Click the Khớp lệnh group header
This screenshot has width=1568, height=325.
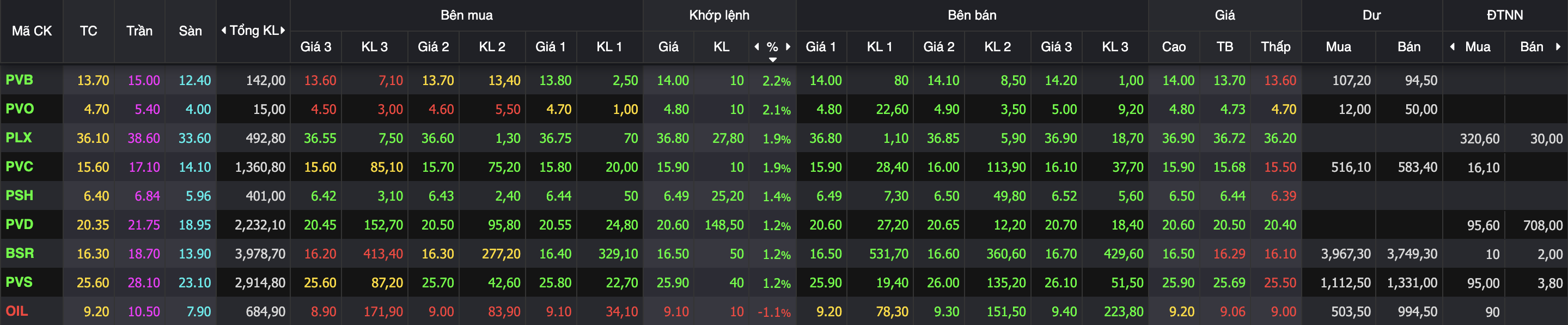(x=719, y=15)
